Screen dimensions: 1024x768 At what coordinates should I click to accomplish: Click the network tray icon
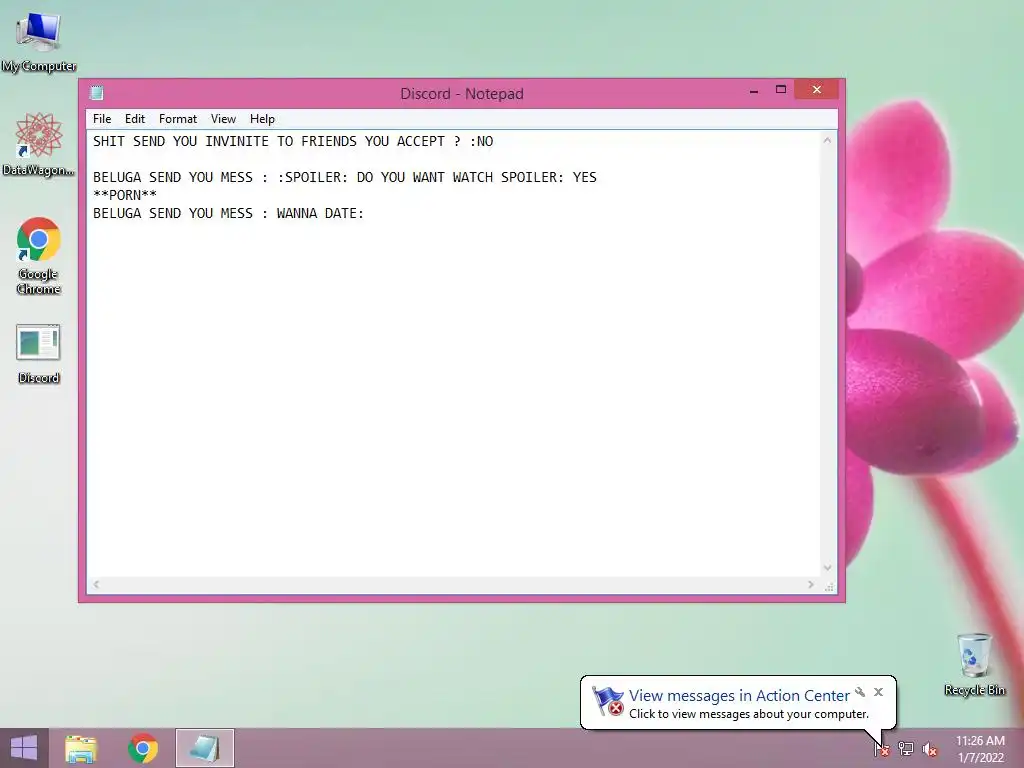coord(906,749)
